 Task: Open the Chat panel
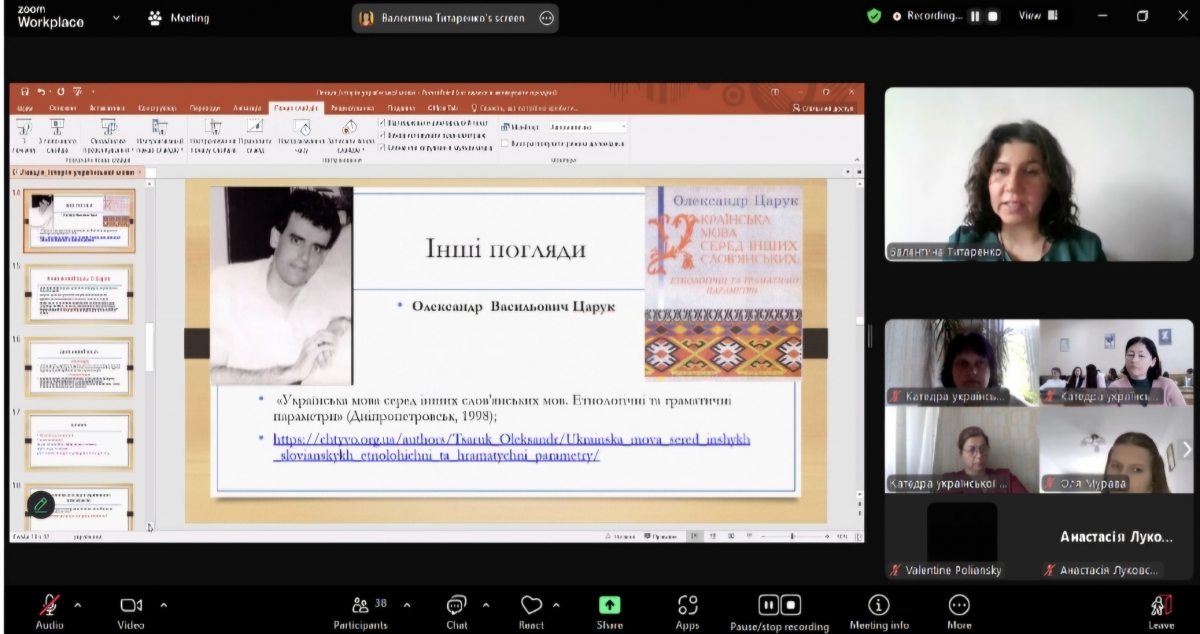tap(457, 605)
